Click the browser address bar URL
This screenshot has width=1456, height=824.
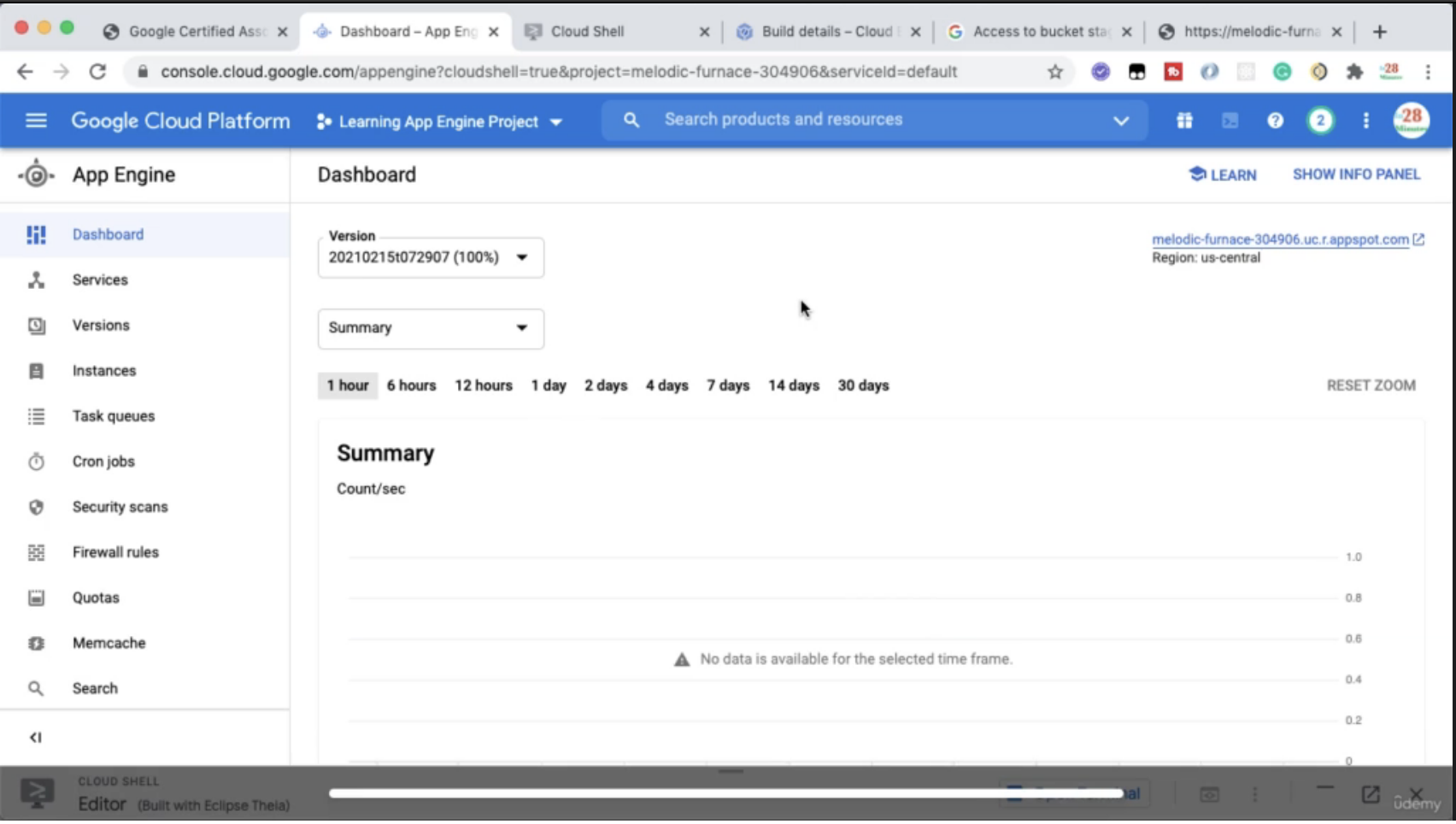point(559,72)
